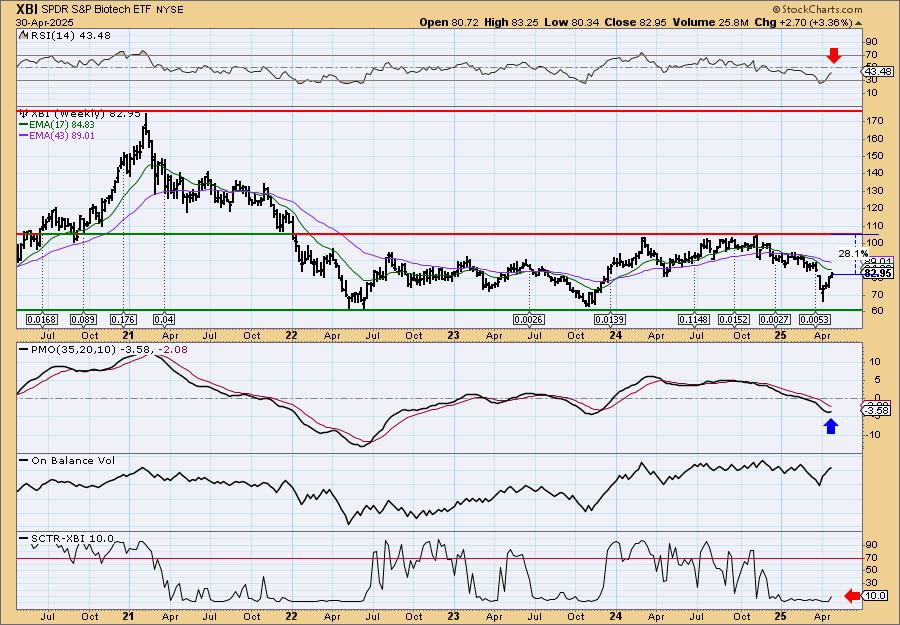Click the line icon before RSI(14)
Screen dimensions: 900x625
tap(23, 36)
